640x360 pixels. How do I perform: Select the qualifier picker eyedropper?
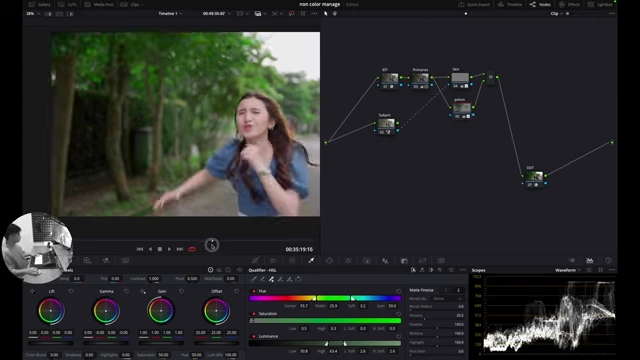coord(253,279)
